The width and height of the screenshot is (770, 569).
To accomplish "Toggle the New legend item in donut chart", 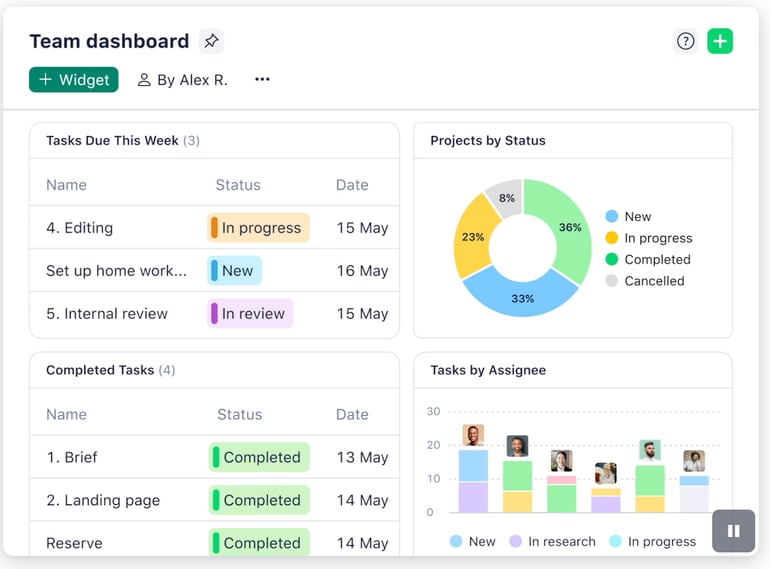I will point(628,216).
